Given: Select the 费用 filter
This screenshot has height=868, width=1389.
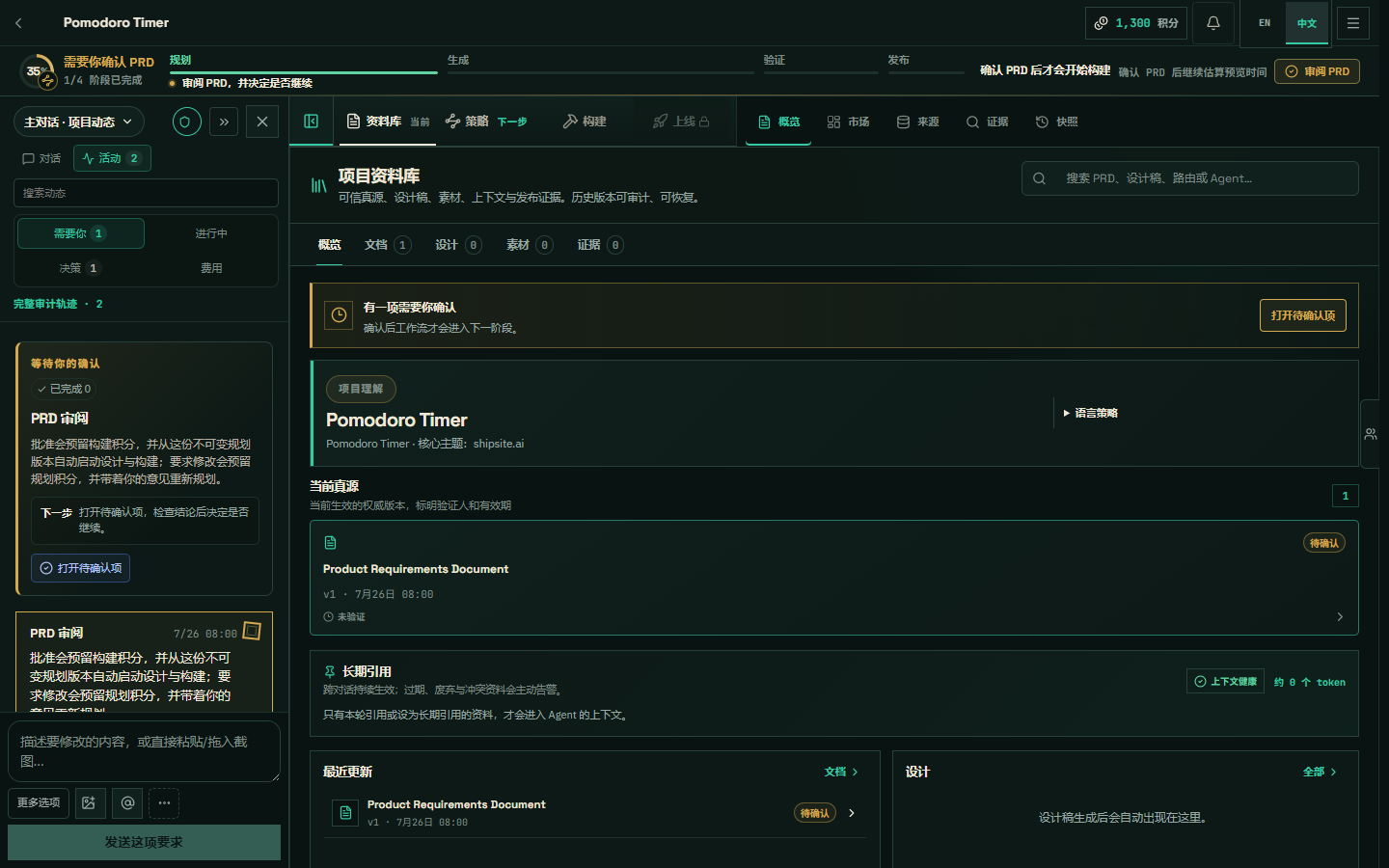Looking at the screenshot, I should [211, 268].
